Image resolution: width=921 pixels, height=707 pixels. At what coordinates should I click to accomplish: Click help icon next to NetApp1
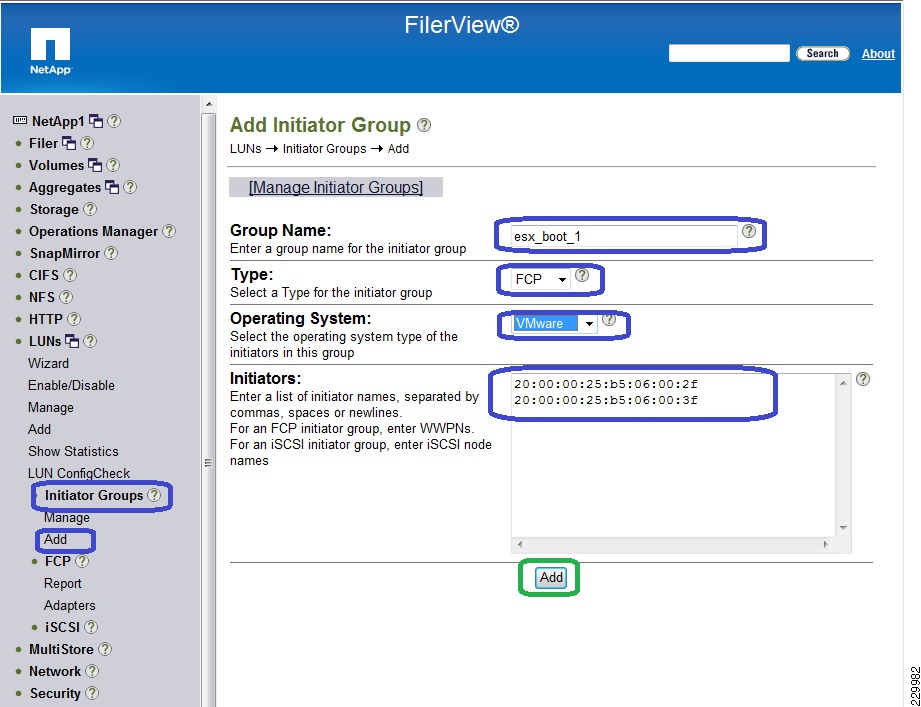point(115,121)
